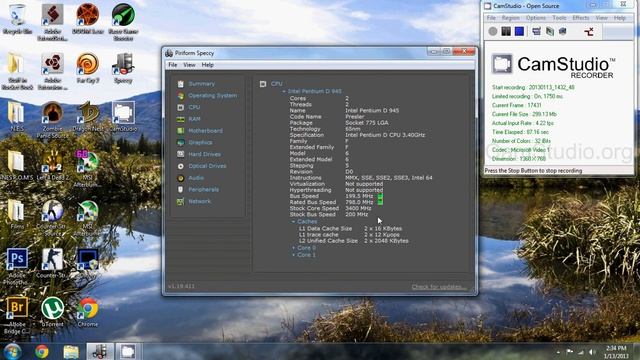Open CamStudio's Options menu

[536, 18]
